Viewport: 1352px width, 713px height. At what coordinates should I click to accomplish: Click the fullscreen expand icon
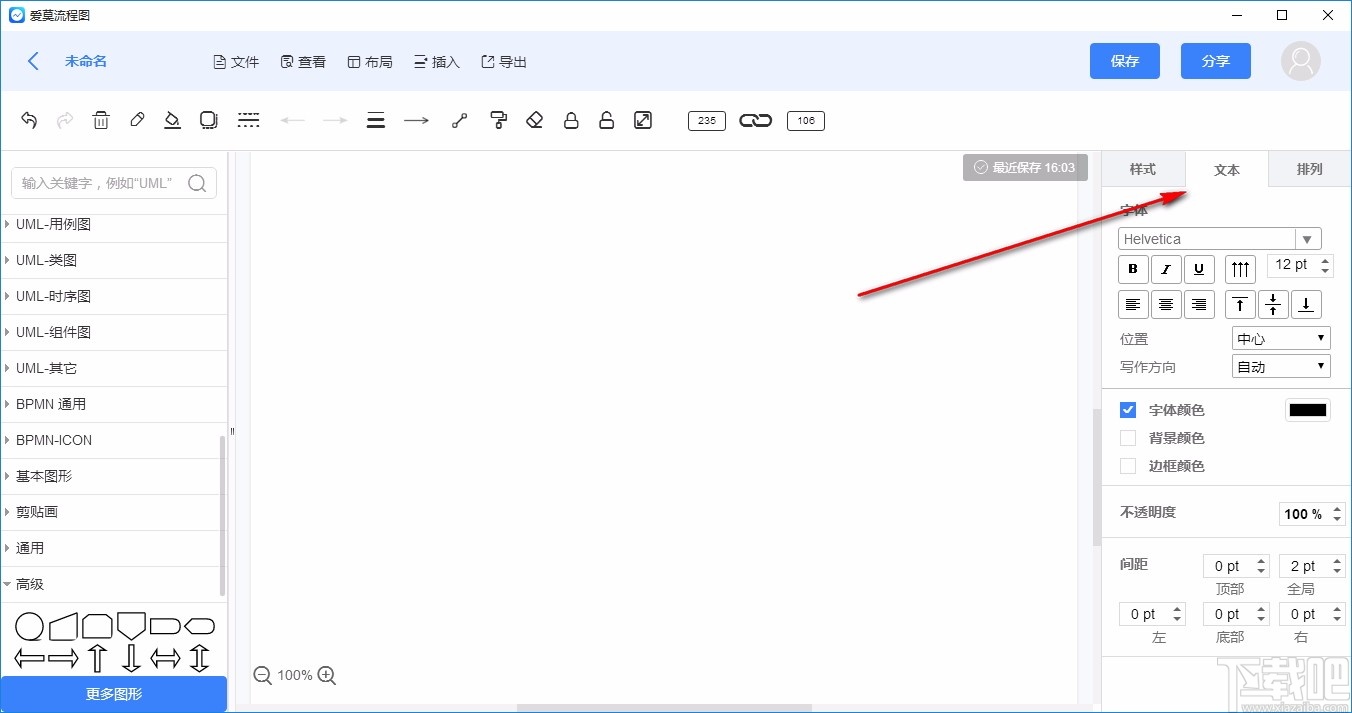(643, 121)
